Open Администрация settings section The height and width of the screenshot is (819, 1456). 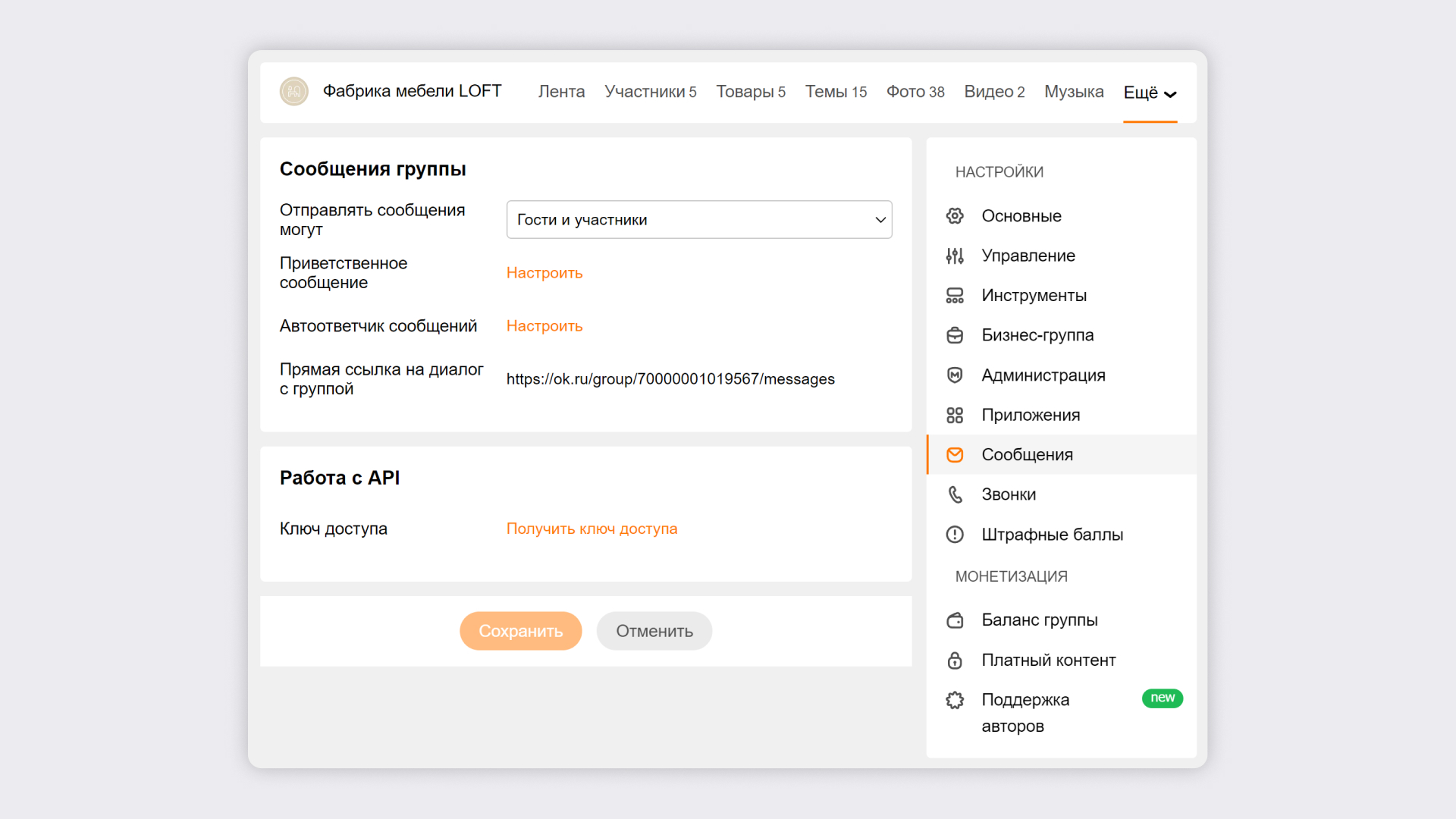(1043, 375)
